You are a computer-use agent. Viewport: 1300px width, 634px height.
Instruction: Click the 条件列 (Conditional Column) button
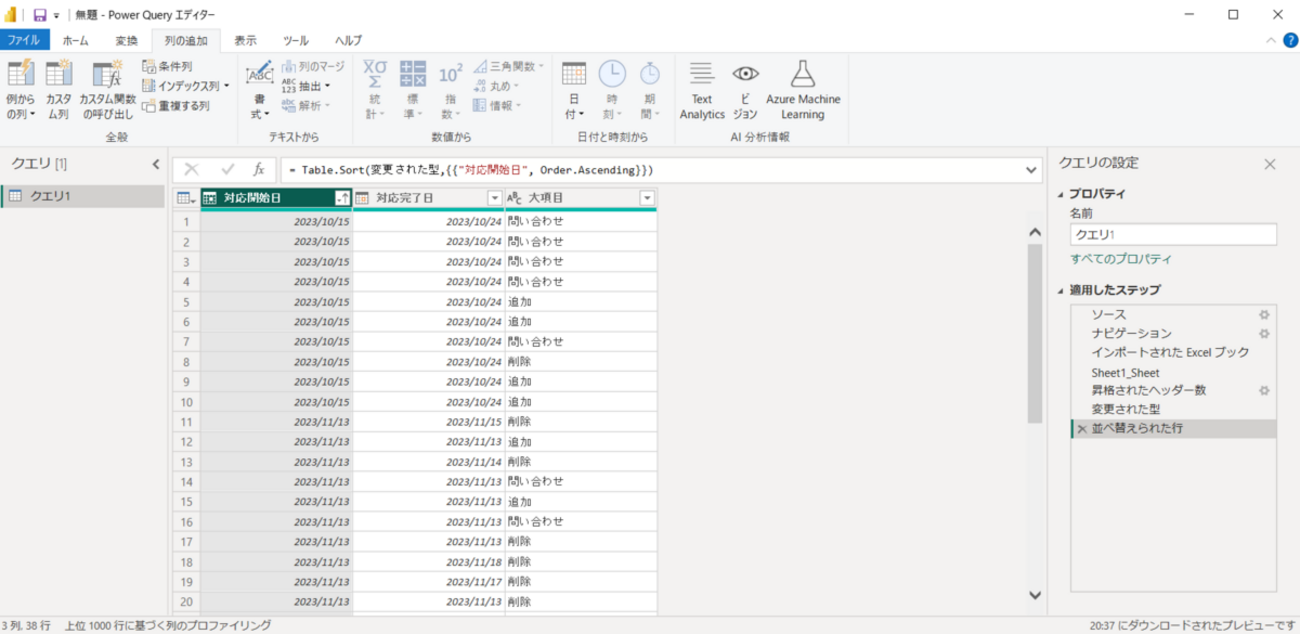(x=167, y=66)
